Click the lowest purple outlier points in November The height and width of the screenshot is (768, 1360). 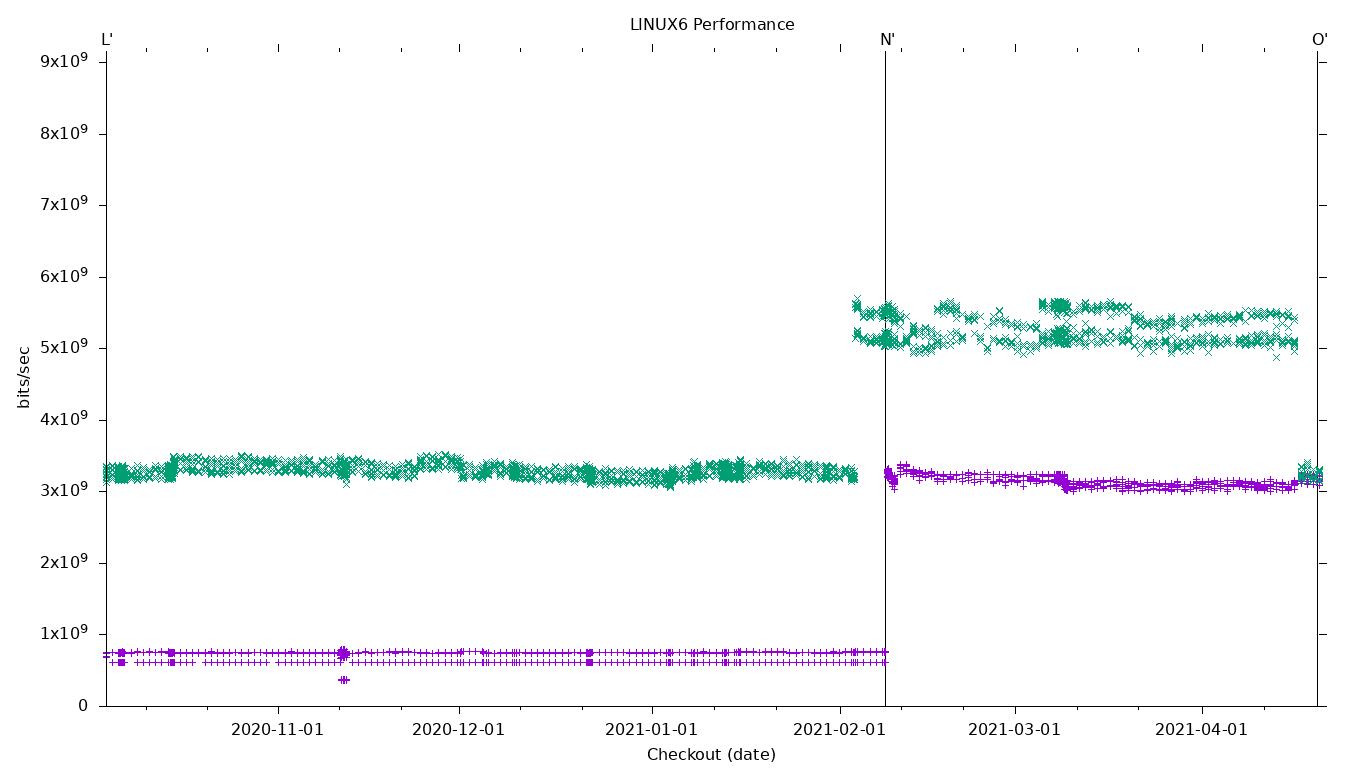coord(343,680)
